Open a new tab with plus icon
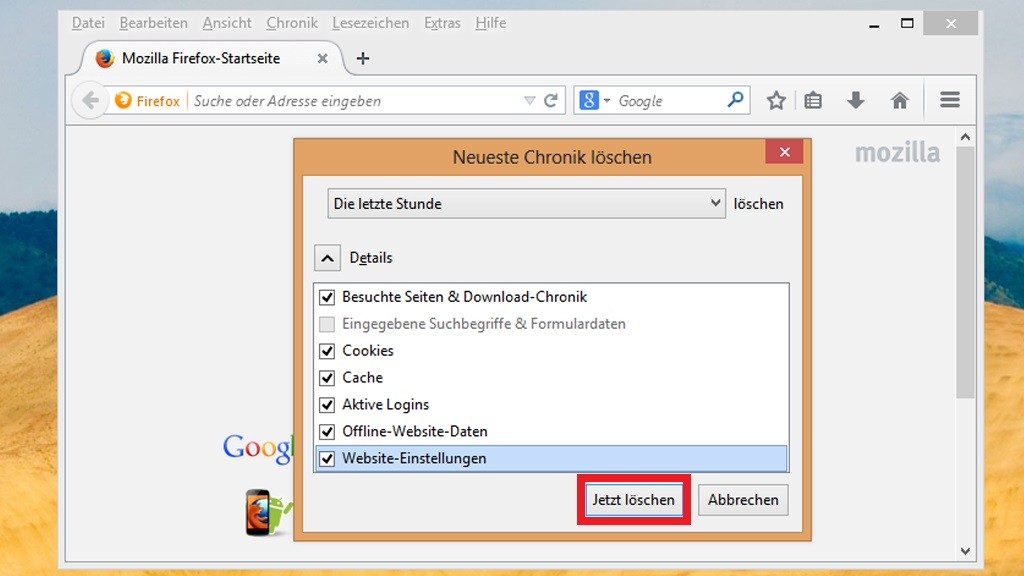Viewport: 1024px width, 576px height. click(x=363, y=58)
